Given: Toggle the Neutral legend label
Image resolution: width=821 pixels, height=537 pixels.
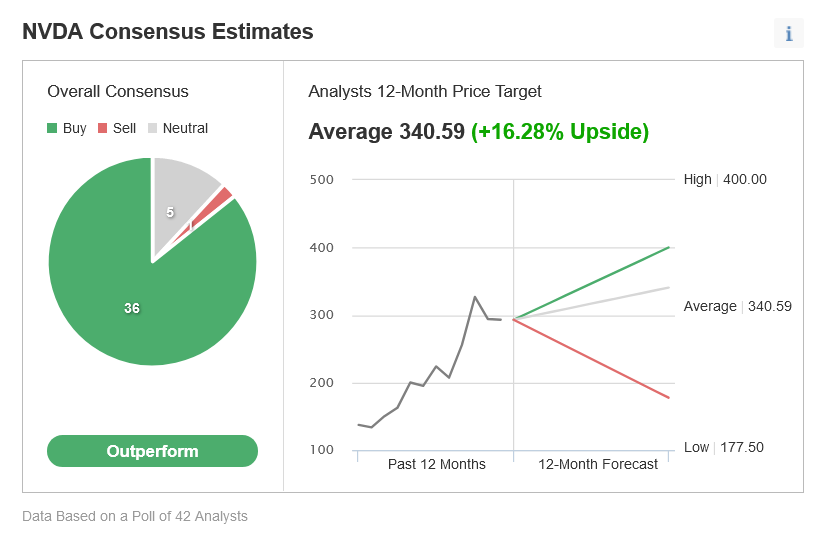Looking at the screenshot, I should (185, 128).
